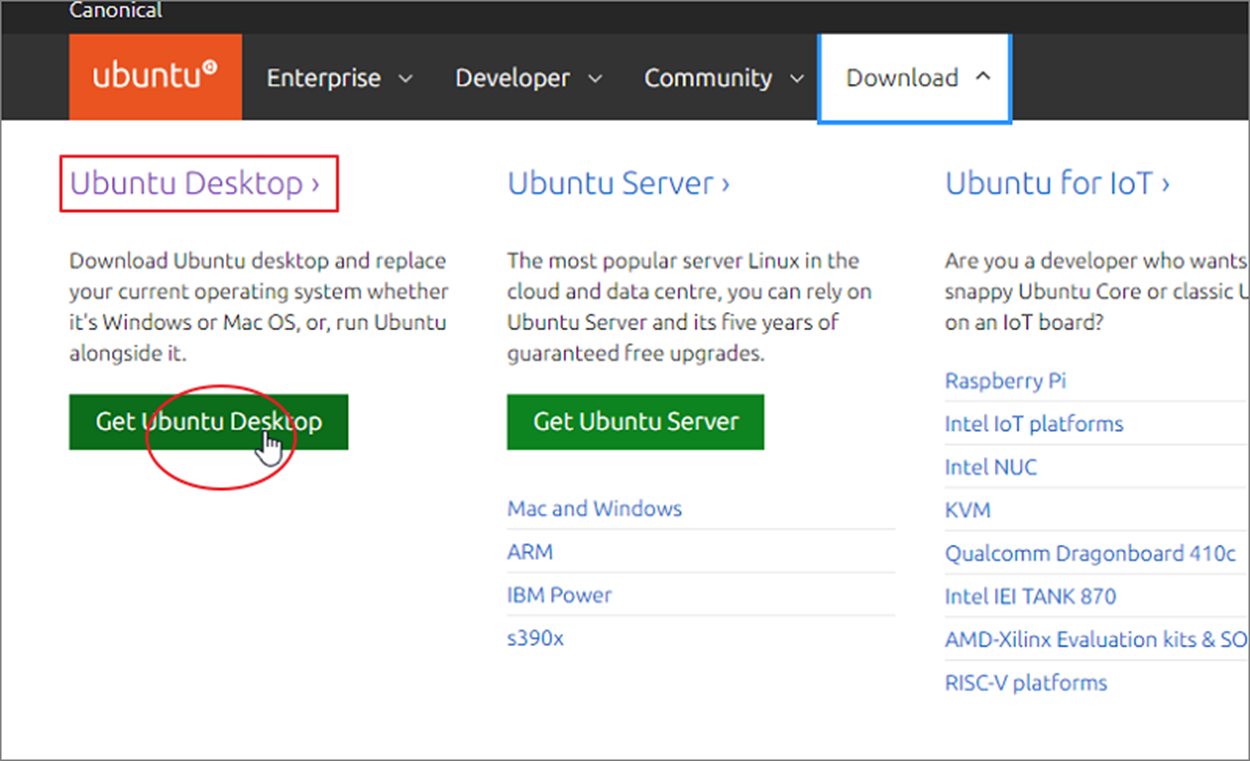Open the RISC-V platforms link
The width and height of the screenshot is (1250, 761).
1026,683
